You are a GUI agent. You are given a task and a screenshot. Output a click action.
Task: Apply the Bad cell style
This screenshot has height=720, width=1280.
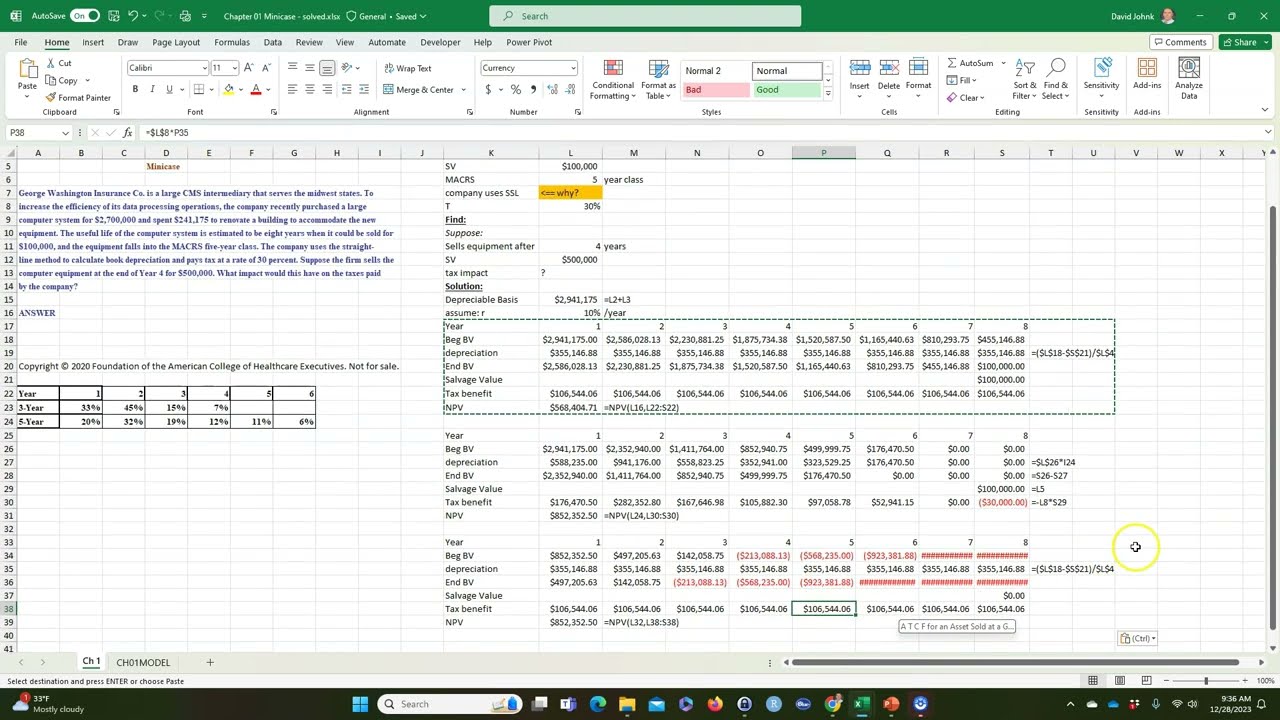[x=716, y=90]
